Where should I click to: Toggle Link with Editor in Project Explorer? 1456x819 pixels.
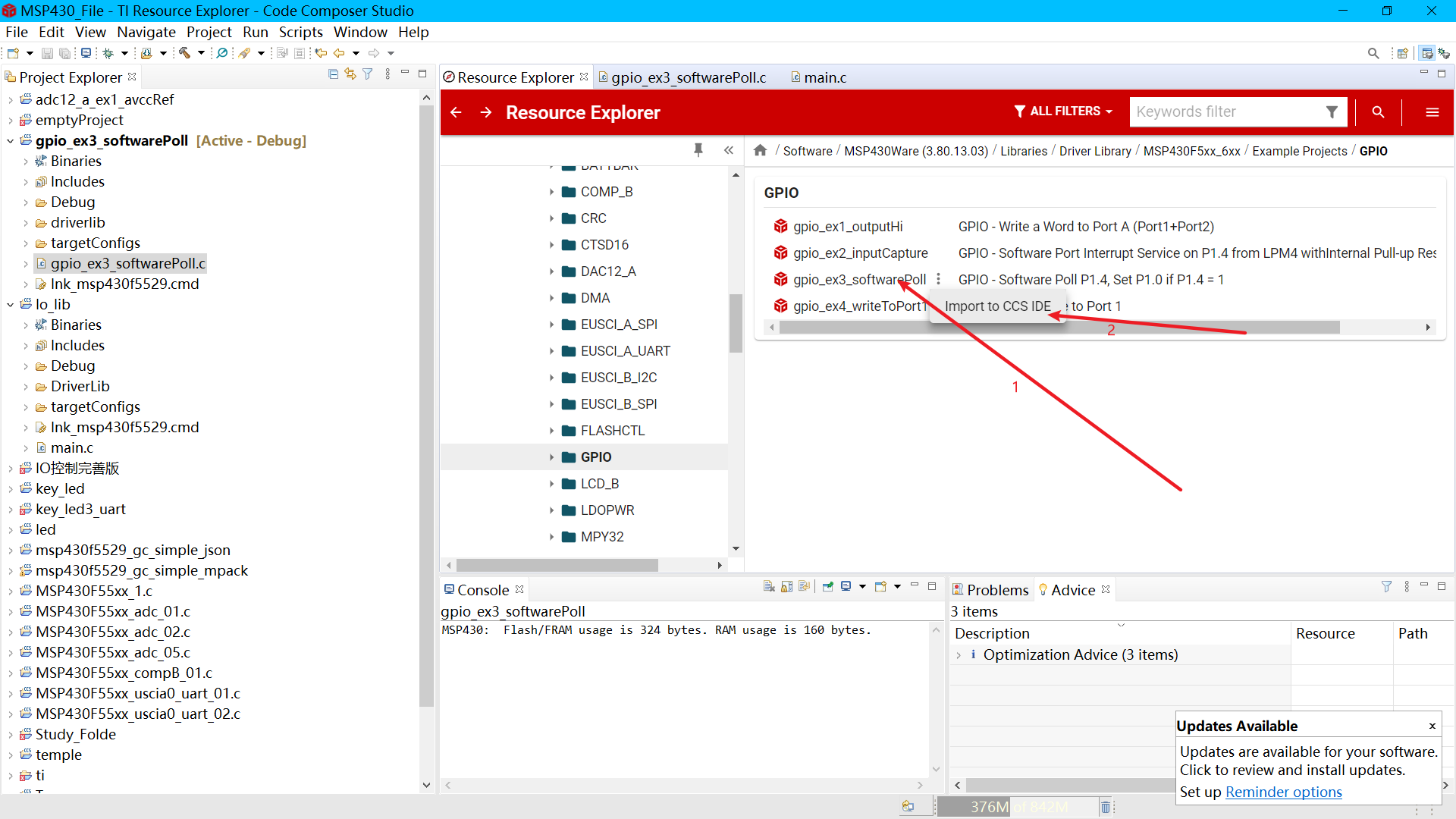350,74
